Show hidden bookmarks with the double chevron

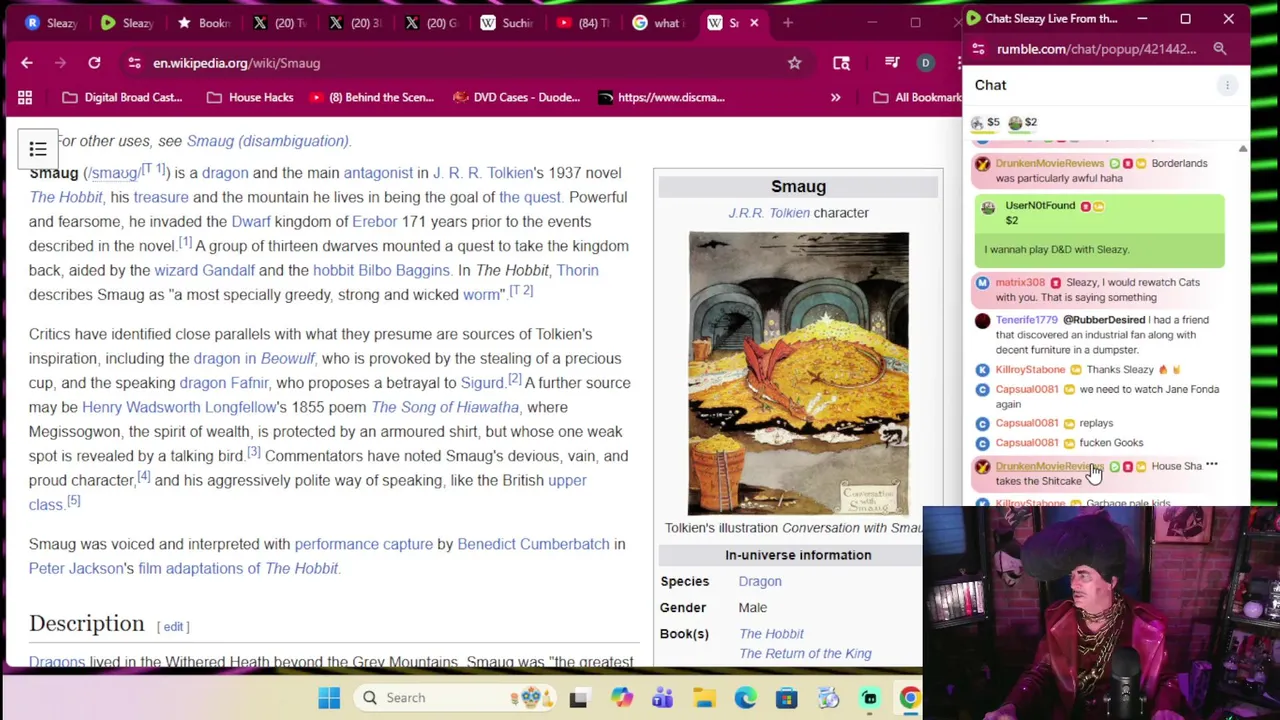[x=835, y=97]
